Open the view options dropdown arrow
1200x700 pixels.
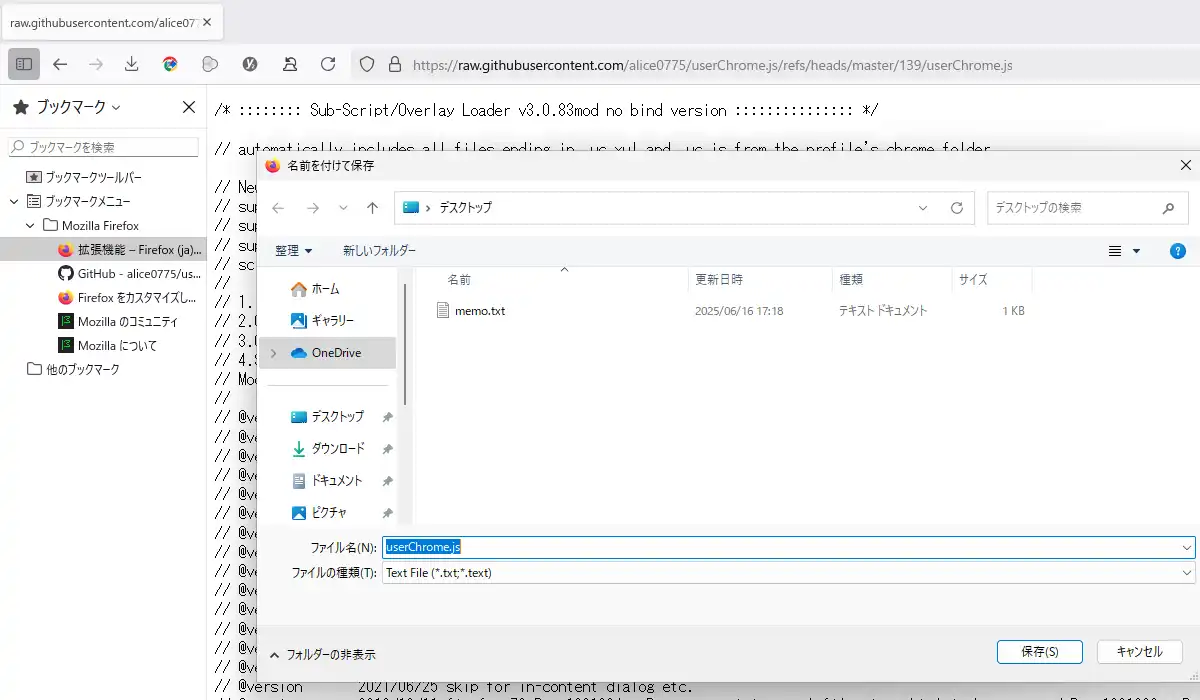tap(1136, 251)
